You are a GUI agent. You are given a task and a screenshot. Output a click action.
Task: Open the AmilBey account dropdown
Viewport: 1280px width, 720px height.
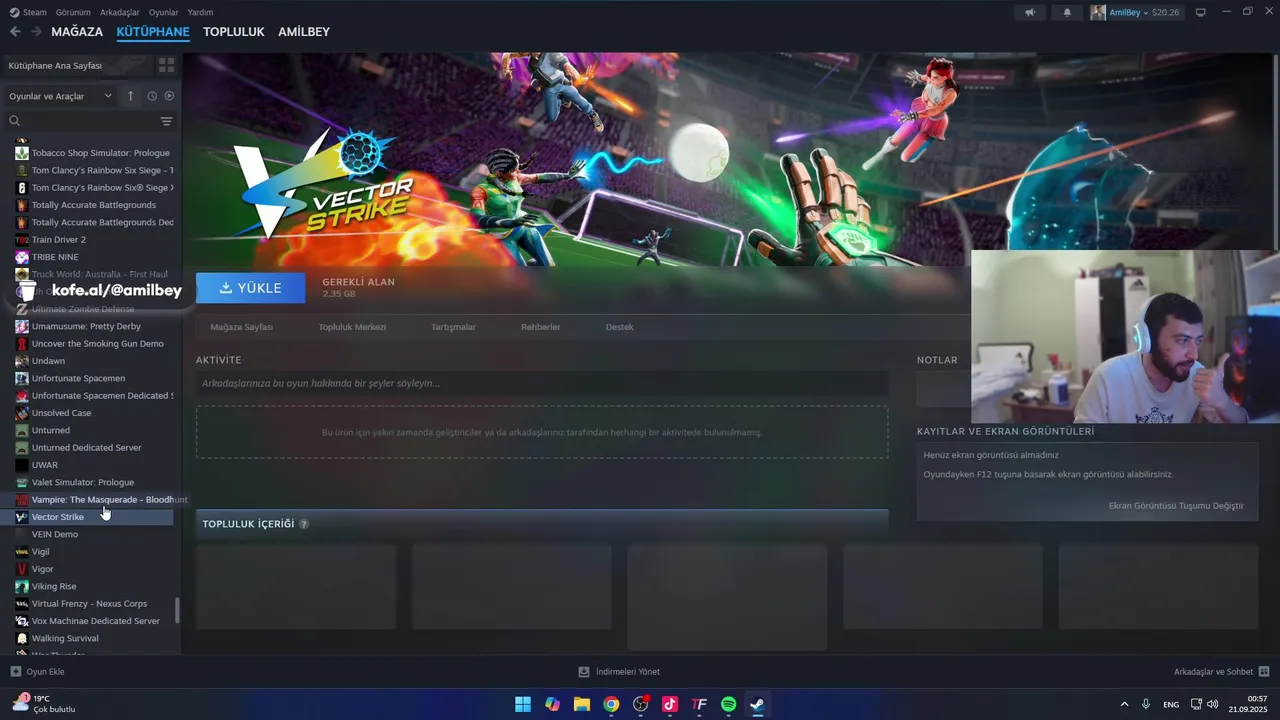pos(1135,12)
